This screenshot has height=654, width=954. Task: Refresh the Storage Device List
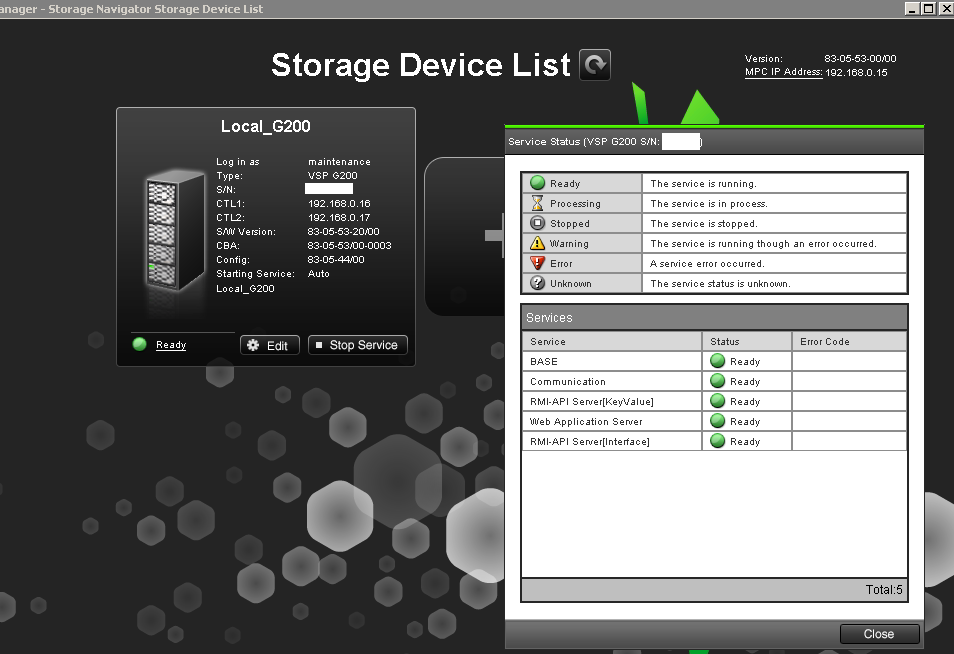coord(594,64)
